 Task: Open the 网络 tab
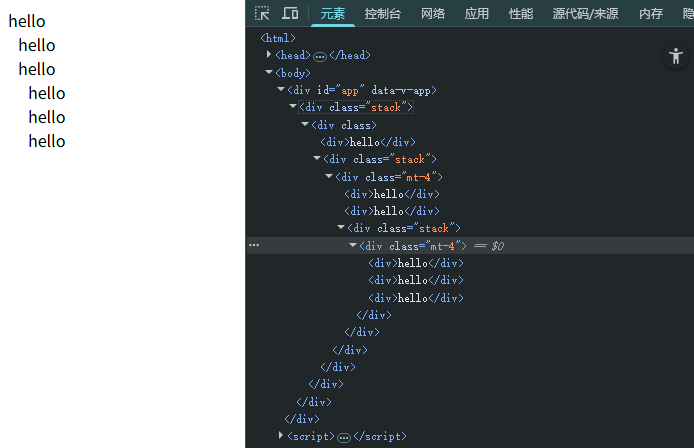click(432, 14)
